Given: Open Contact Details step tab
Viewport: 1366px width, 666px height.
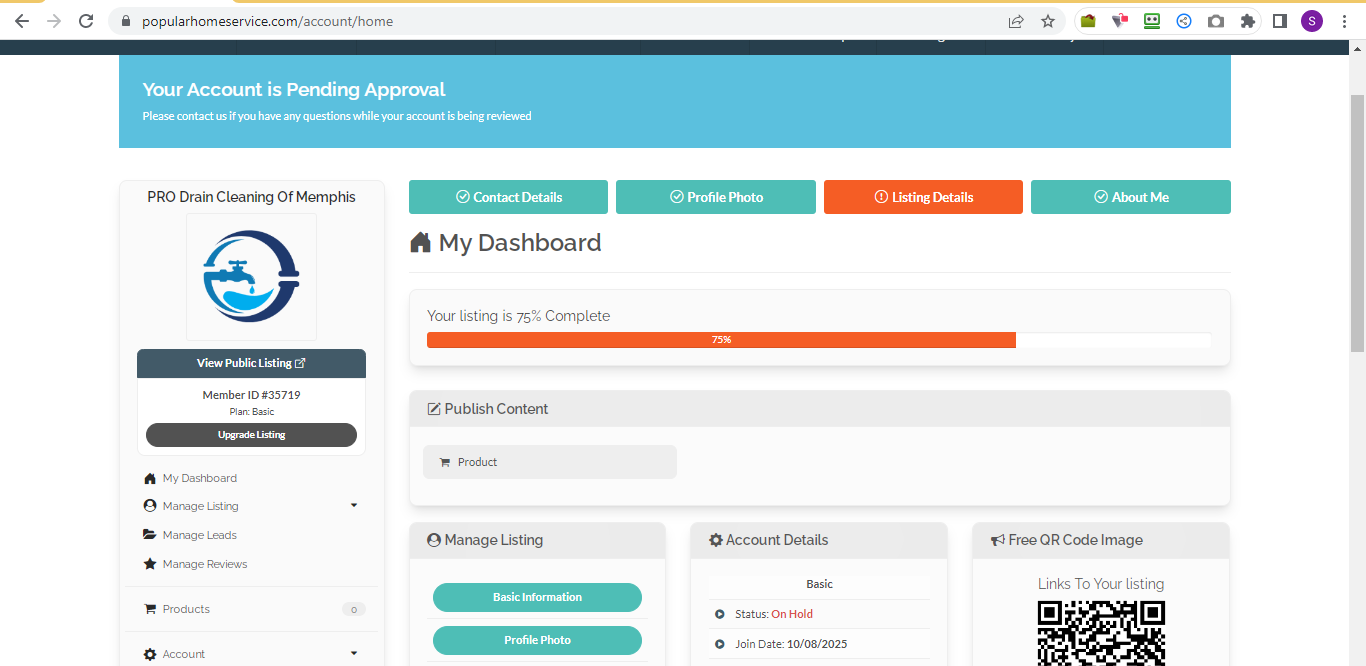Looking at the screenshot, I should 508,197.
